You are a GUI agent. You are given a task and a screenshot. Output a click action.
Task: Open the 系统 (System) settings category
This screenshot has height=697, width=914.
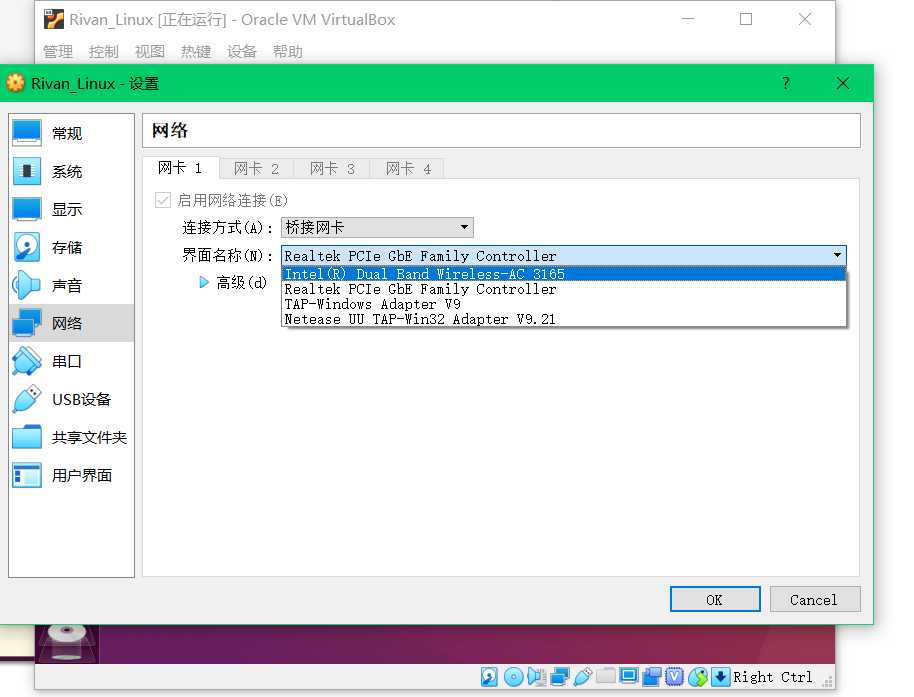(x=71, y=171)
